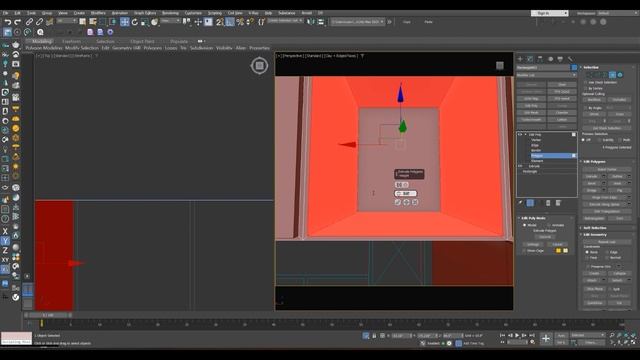
Task: Click the first yellow Show Cage color swatch
Action: tap(558, 251)
